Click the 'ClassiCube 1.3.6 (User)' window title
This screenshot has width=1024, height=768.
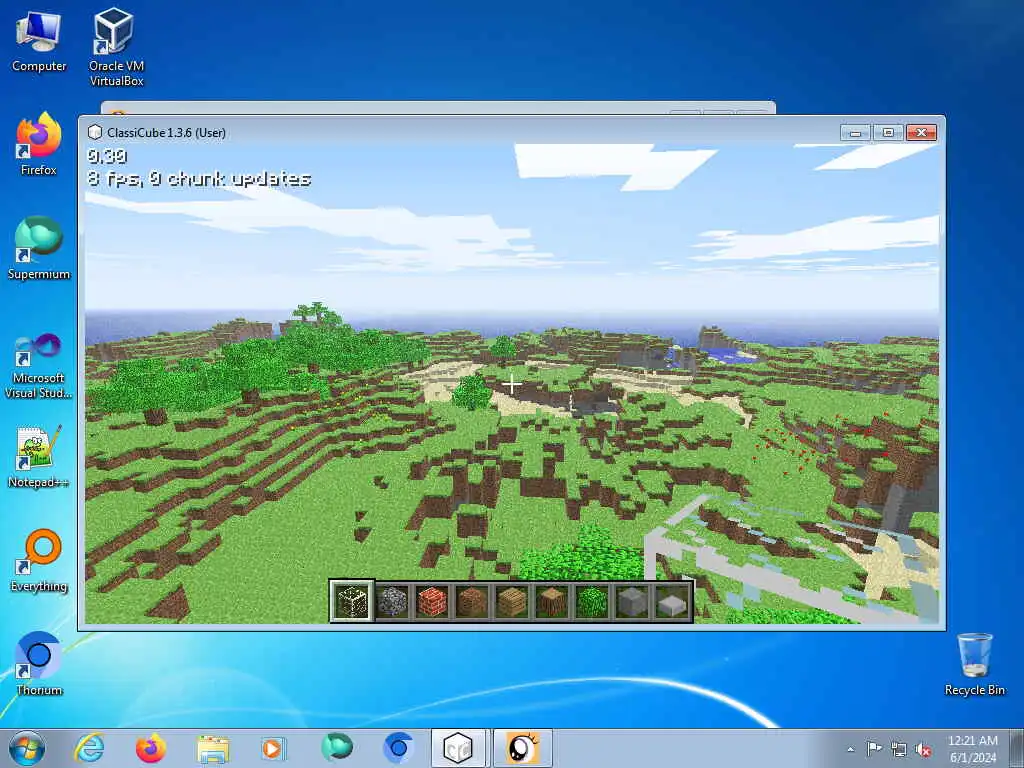pyautogui.click(x=167, y=133)
